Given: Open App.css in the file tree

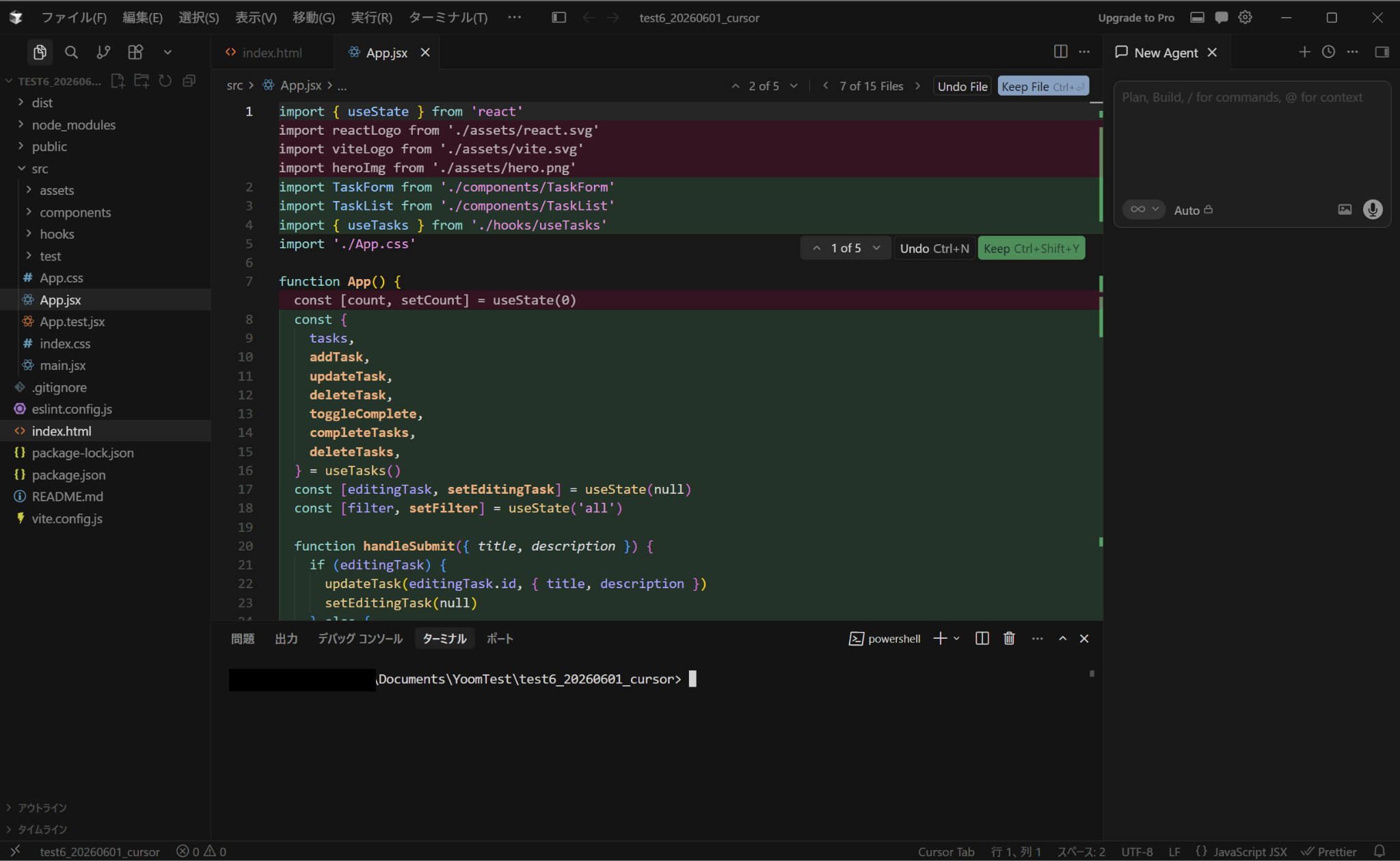Looking at the screenshot, I should click(x=105, y=278).
